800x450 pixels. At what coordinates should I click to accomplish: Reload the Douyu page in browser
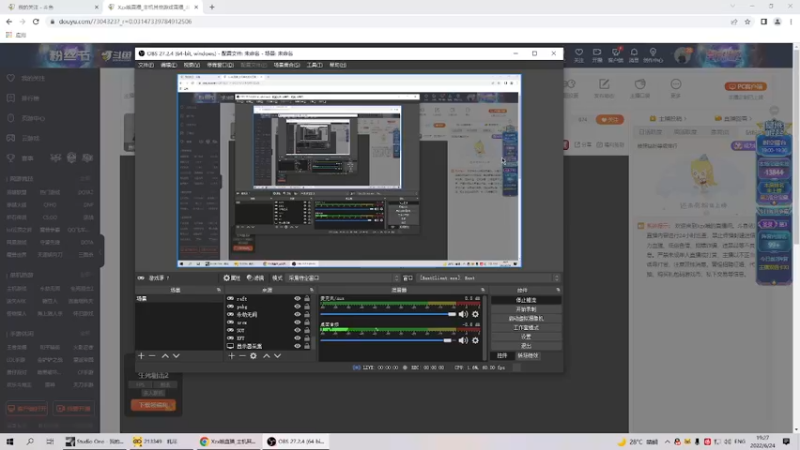pyautogui.click(x=36, y=22)
